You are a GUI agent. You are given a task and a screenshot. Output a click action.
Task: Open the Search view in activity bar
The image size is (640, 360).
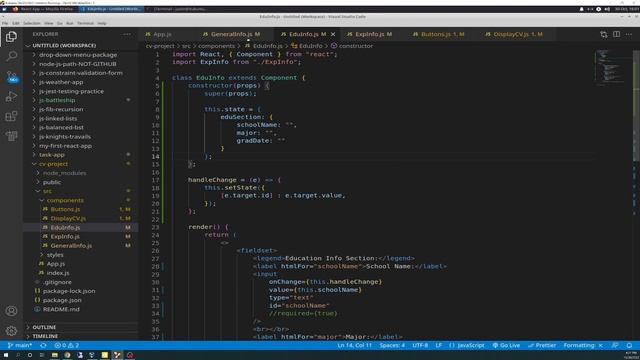click(11, 56)
